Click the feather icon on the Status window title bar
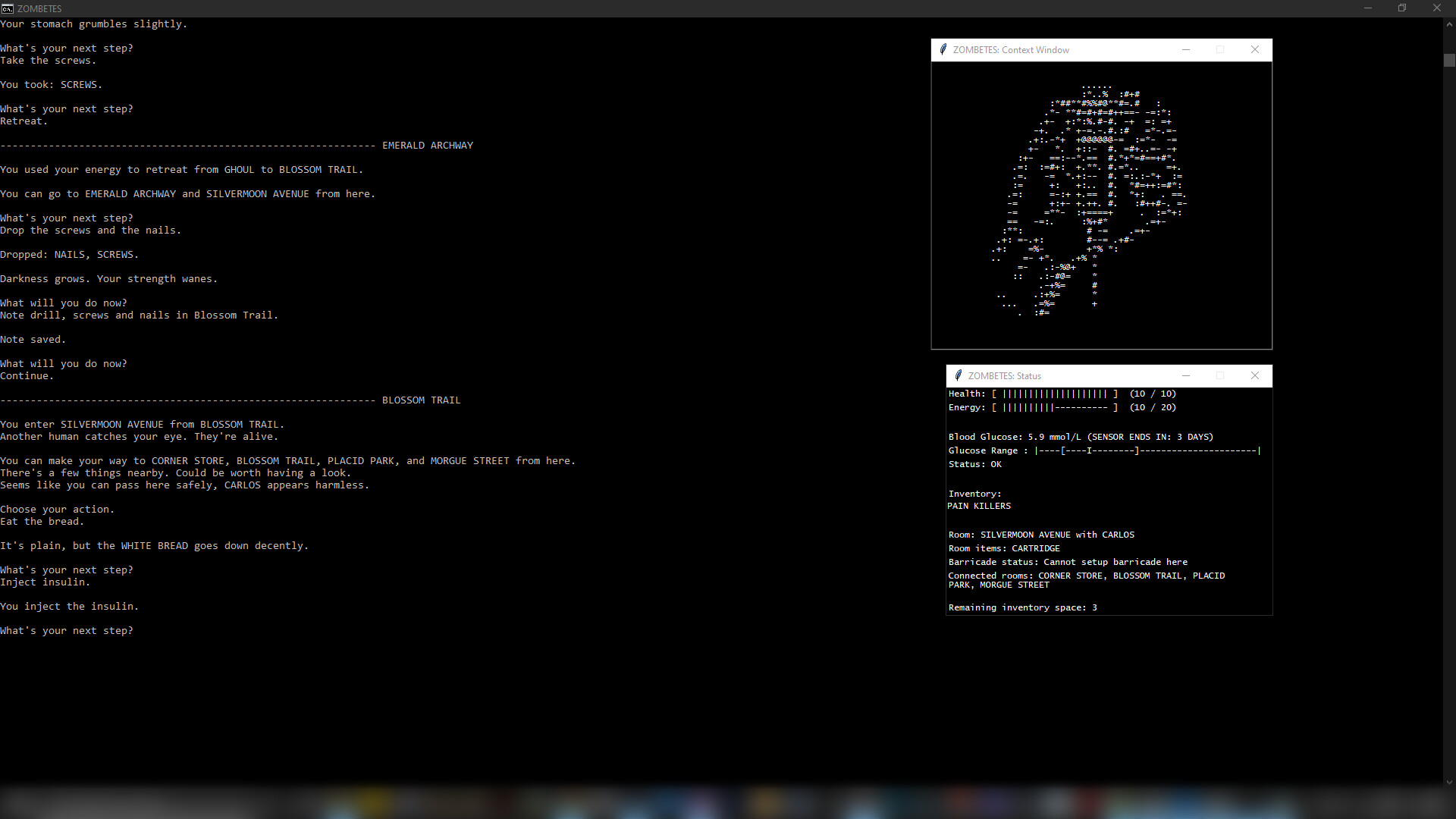 [x=958, y=375]
